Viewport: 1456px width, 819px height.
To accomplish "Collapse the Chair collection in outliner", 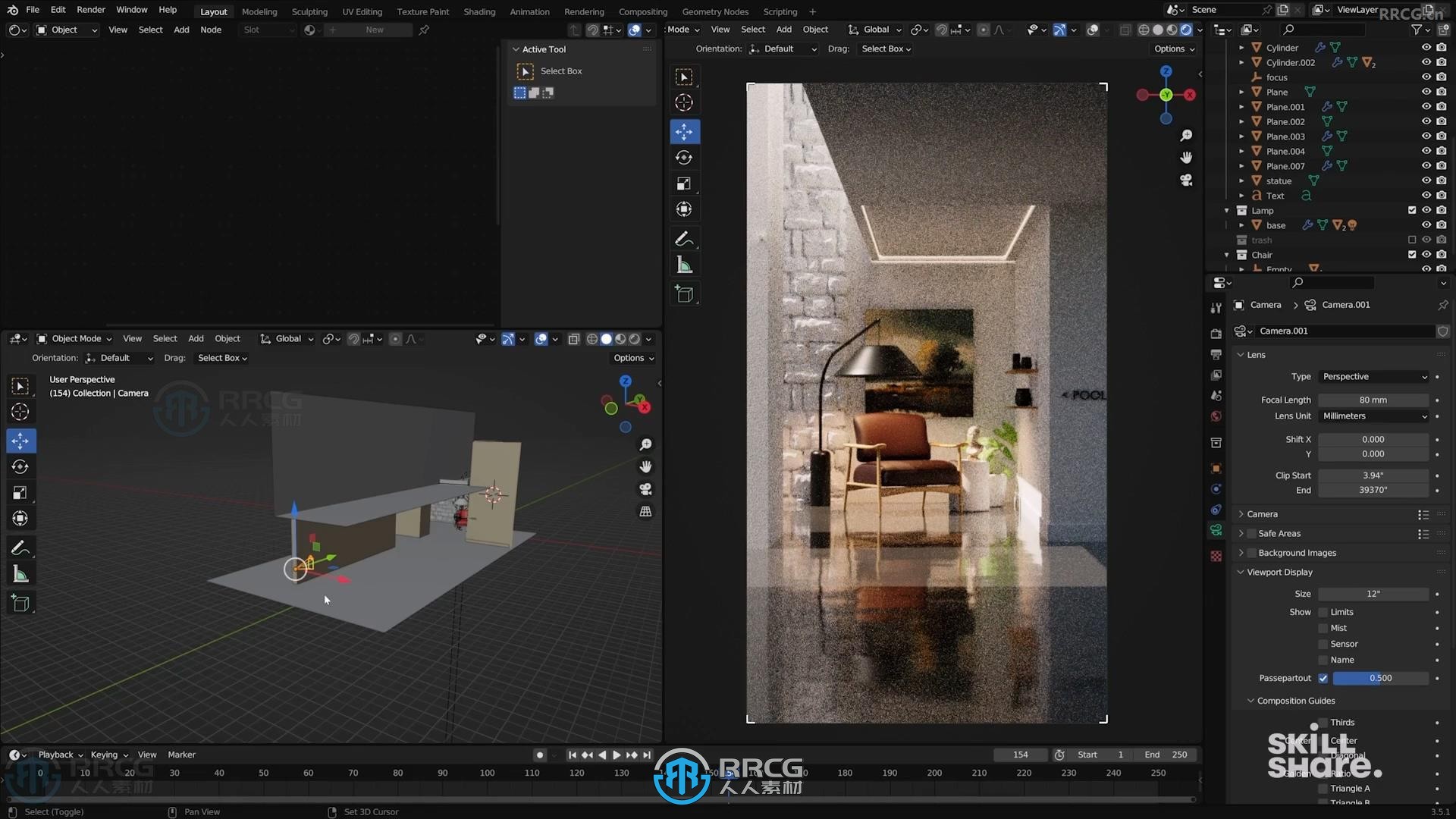I will (x=1226, y=255).
